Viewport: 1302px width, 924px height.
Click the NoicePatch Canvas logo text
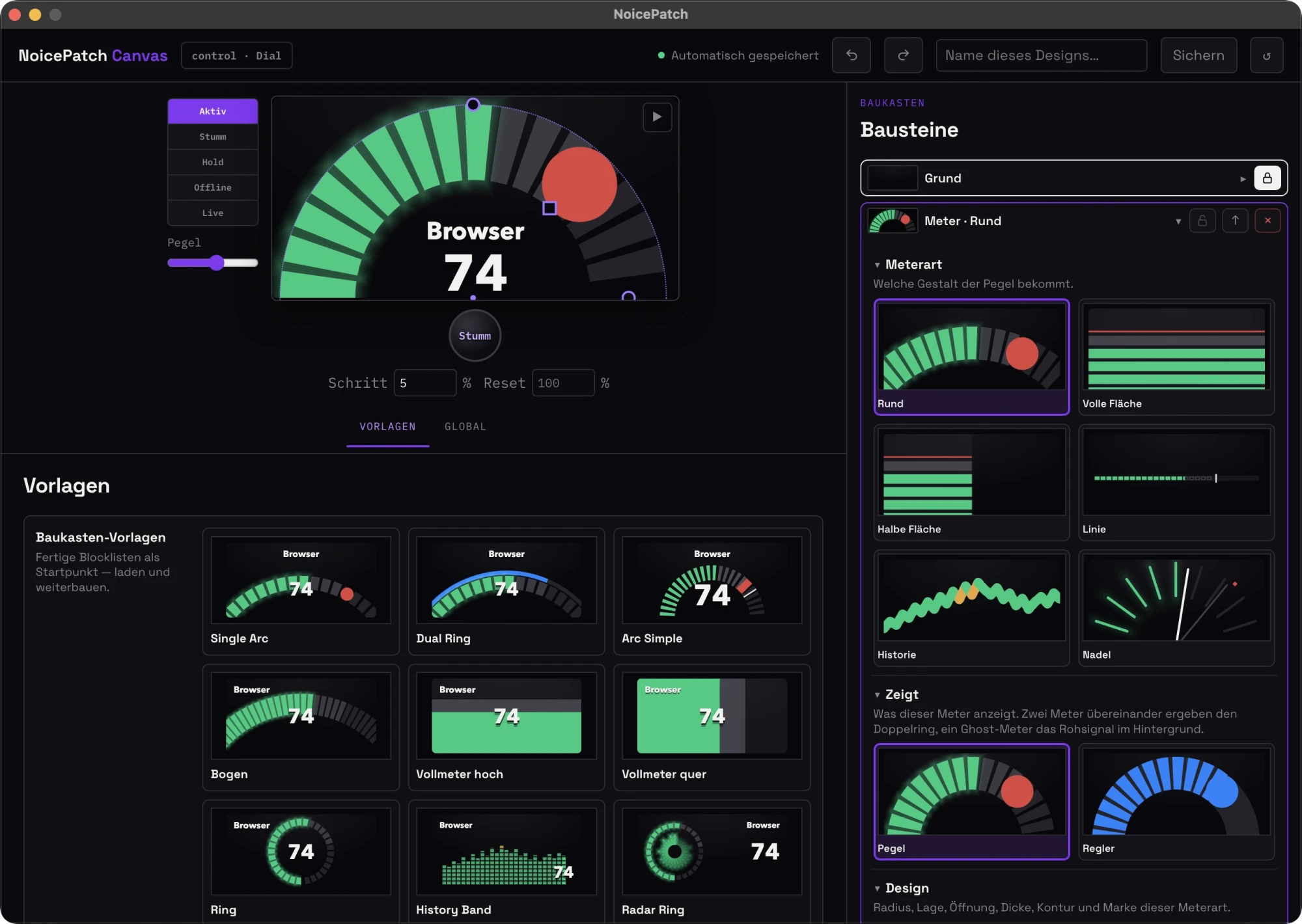click(x=93, y=56)
